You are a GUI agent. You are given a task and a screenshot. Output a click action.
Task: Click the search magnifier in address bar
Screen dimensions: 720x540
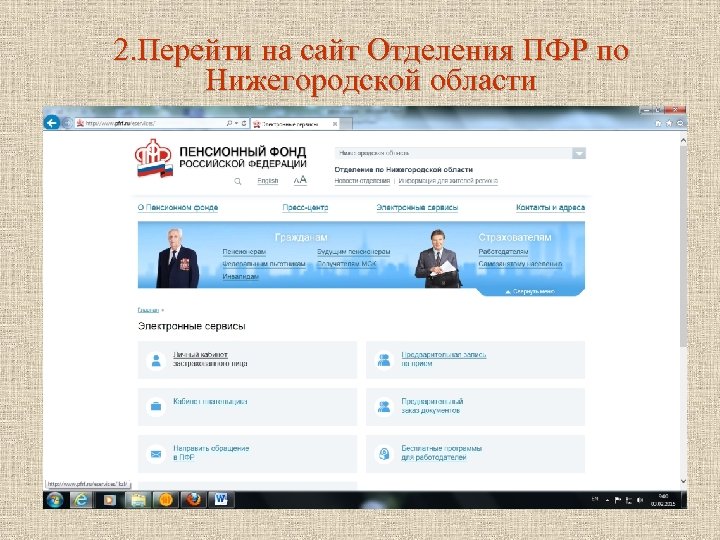click(x=229, y=123)
